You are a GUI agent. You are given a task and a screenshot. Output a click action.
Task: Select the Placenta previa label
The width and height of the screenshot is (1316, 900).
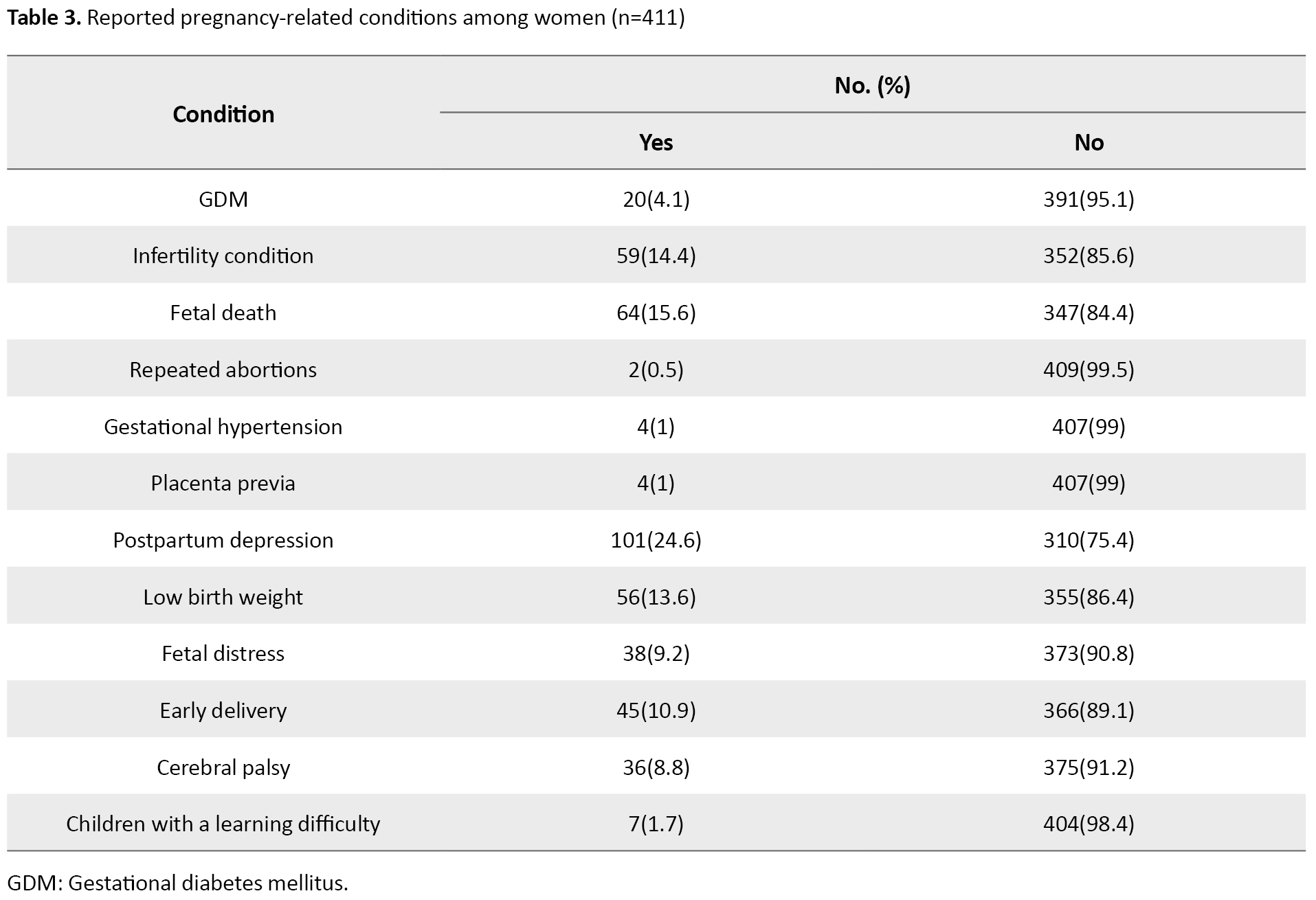pyautogui.click(x=223, y=483)
